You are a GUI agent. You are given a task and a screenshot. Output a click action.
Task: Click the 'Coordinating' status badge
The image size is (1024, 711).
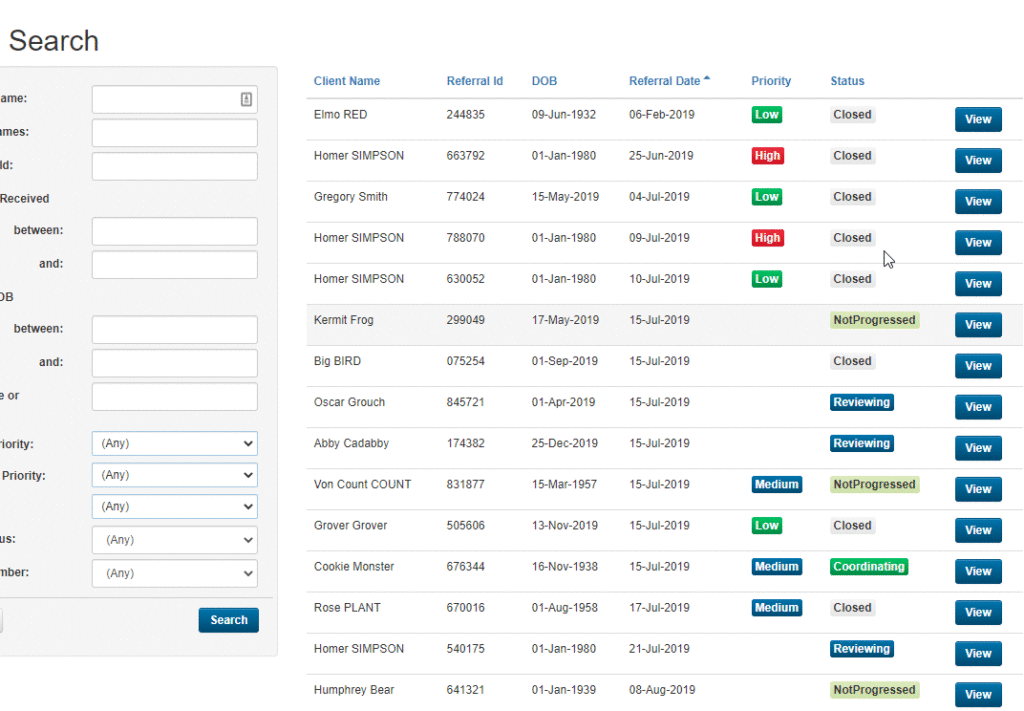[869, 567]
